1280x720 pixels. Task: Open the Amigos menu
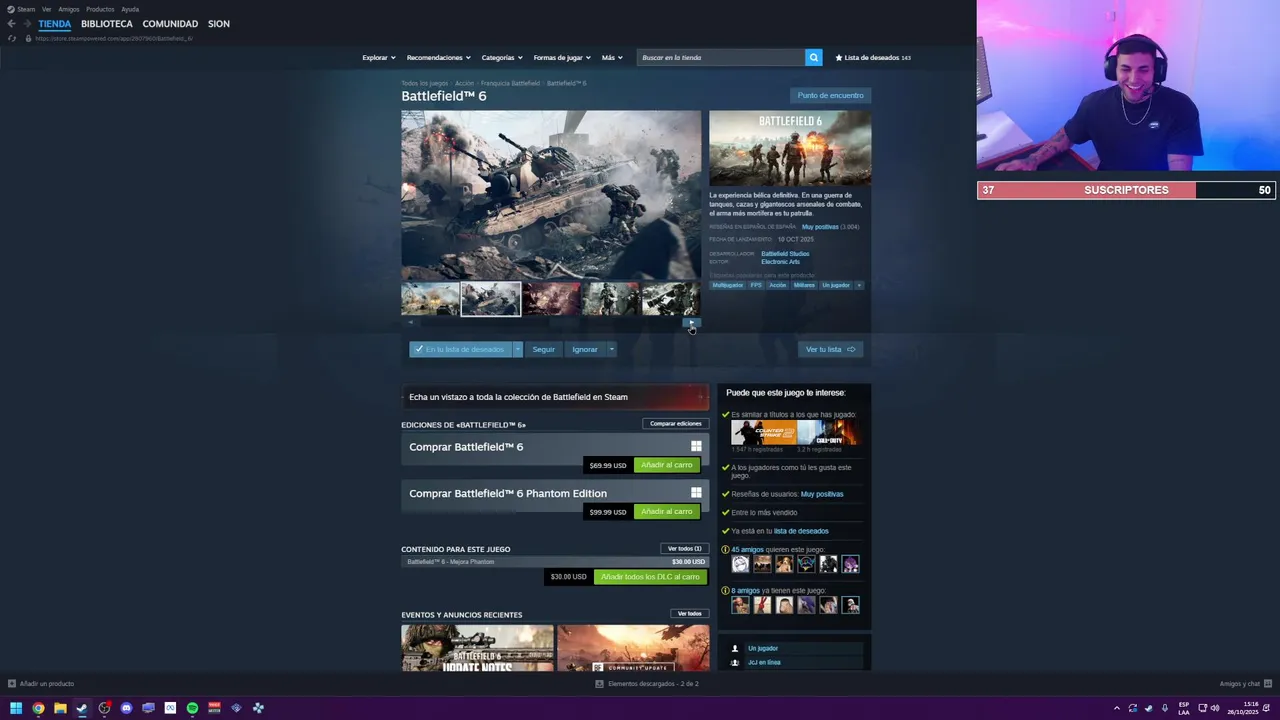(69, 9)
